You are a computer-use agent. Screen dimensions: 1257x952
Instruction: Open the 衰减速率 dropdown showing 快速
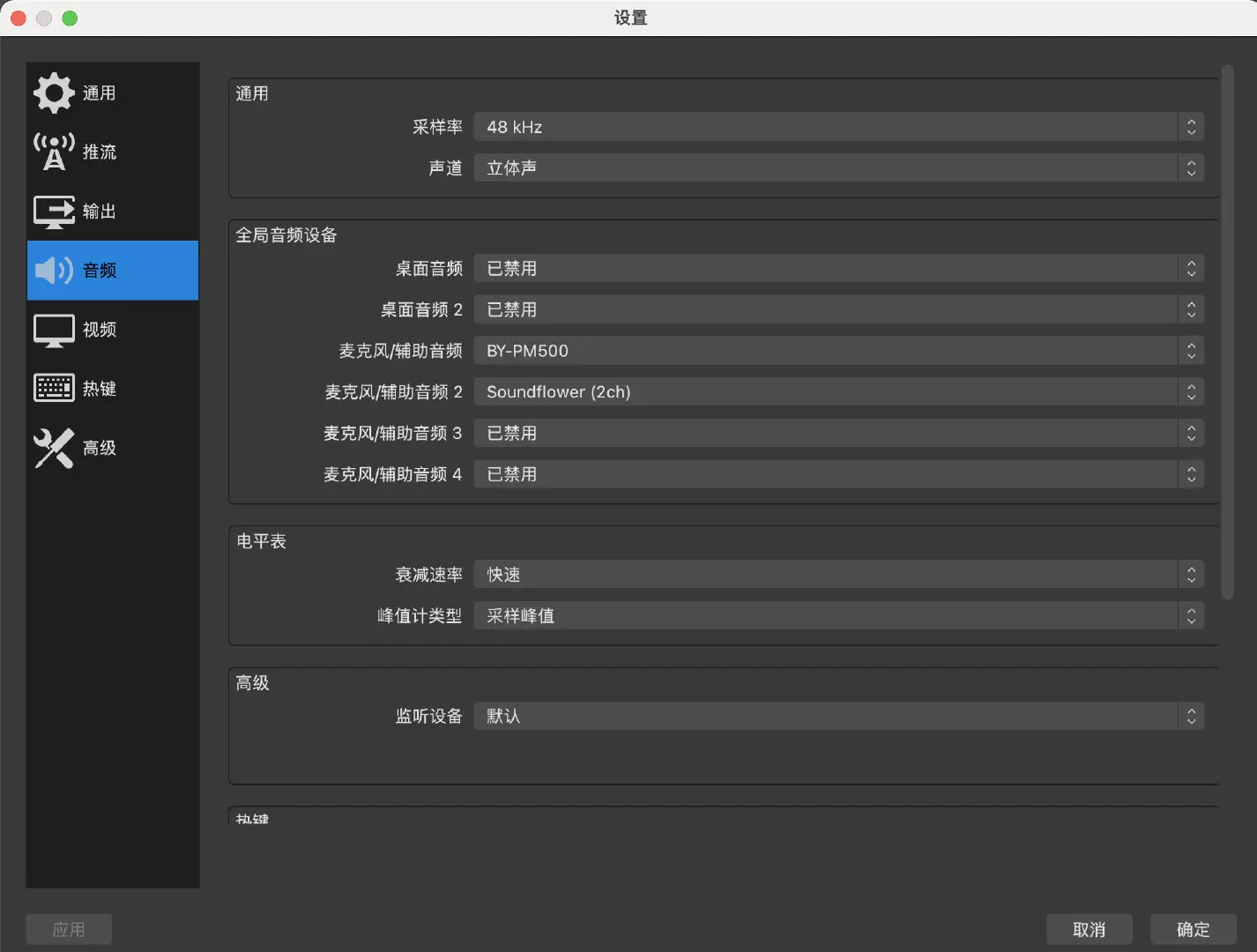coord(838,575)
